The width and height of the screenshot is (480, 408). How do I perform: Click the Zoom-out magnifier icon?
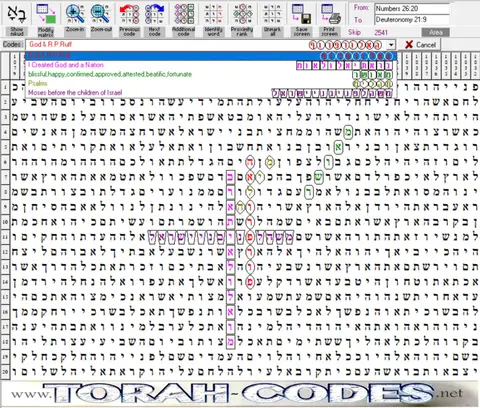click(100, 14)
